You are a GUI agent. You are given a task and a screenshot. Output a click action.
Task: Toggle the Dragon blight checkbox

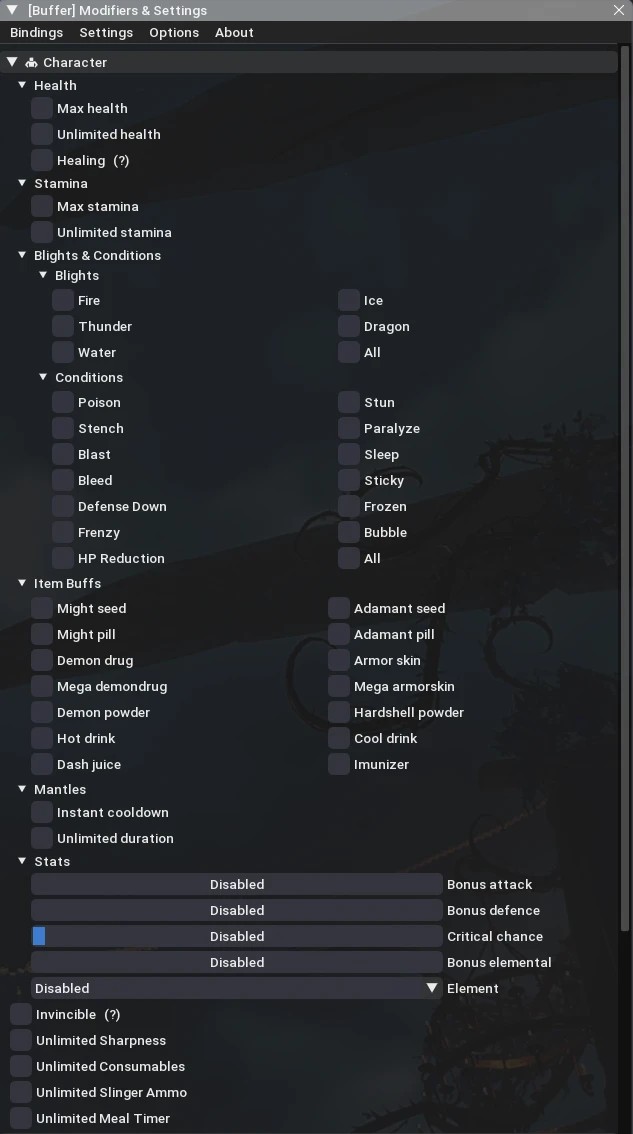point(349,326)
